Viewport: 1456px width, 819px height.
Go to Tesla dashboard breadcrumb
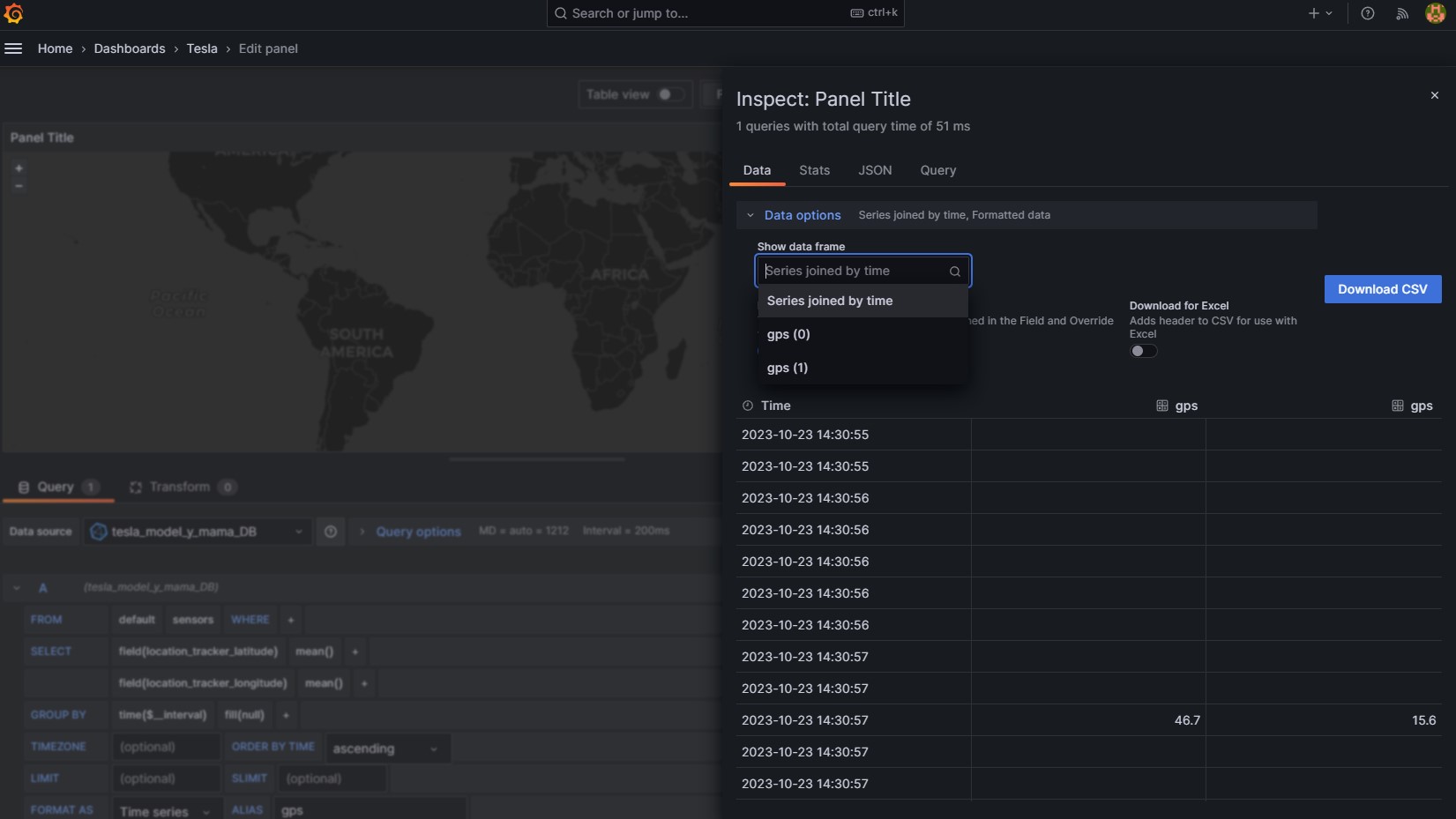coord(202,48)
